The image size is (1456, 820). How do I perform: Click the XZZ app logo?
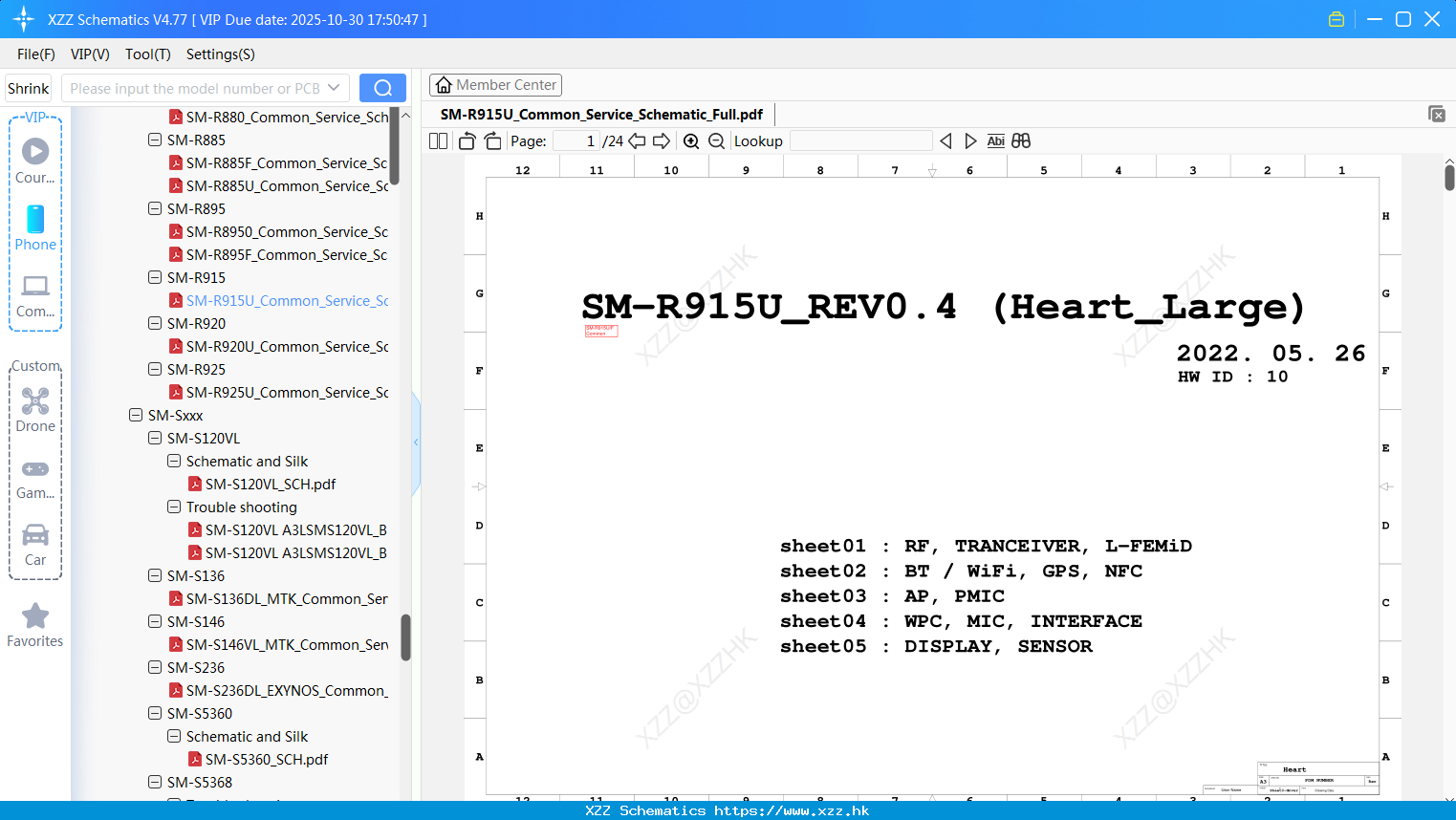tap(24, 19)
